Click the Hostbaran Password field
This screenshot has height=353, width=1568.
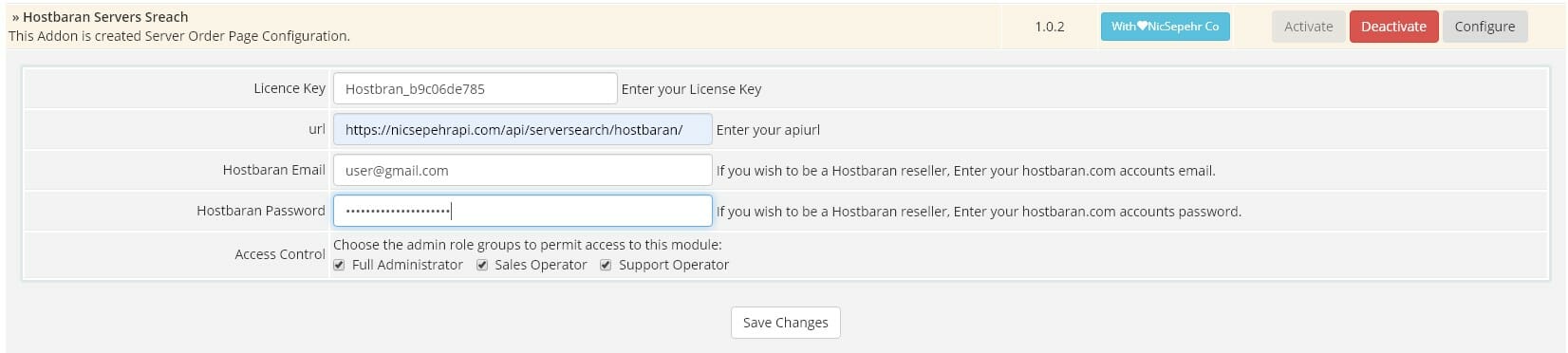point(522,211)
